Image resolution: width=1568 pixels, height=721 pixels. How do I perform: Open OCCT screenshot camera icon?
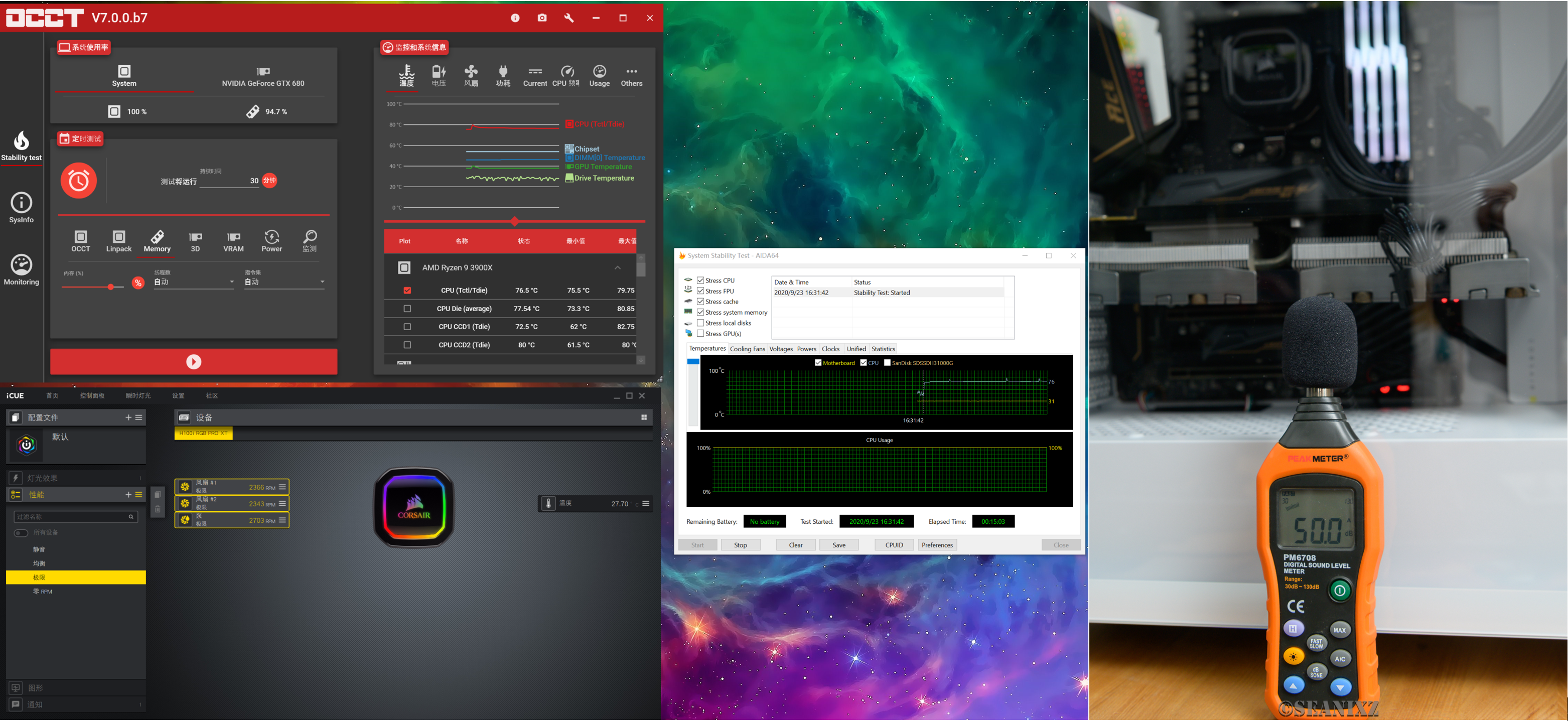click(542, 18)
